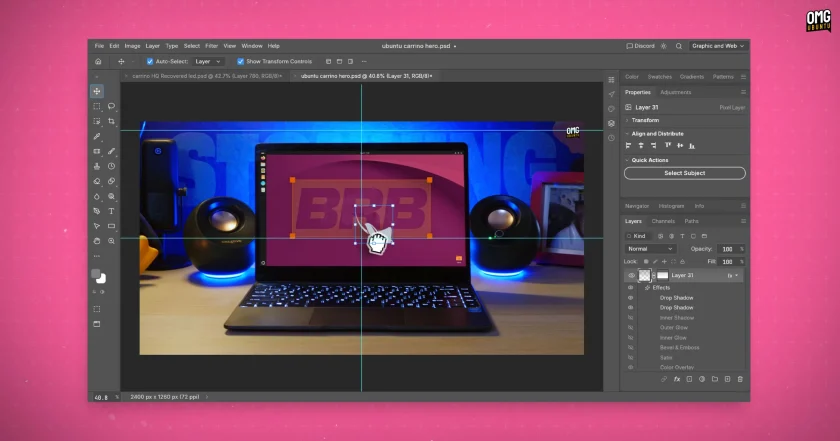Switch to the Adjustments tab

click(676, 92)
